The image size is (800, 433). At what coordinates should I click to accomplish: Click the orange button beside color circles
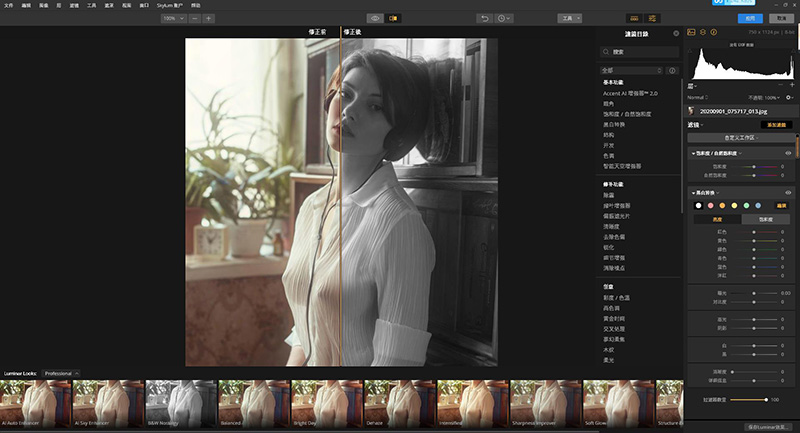pyautogui.click(x=781, y=206)
